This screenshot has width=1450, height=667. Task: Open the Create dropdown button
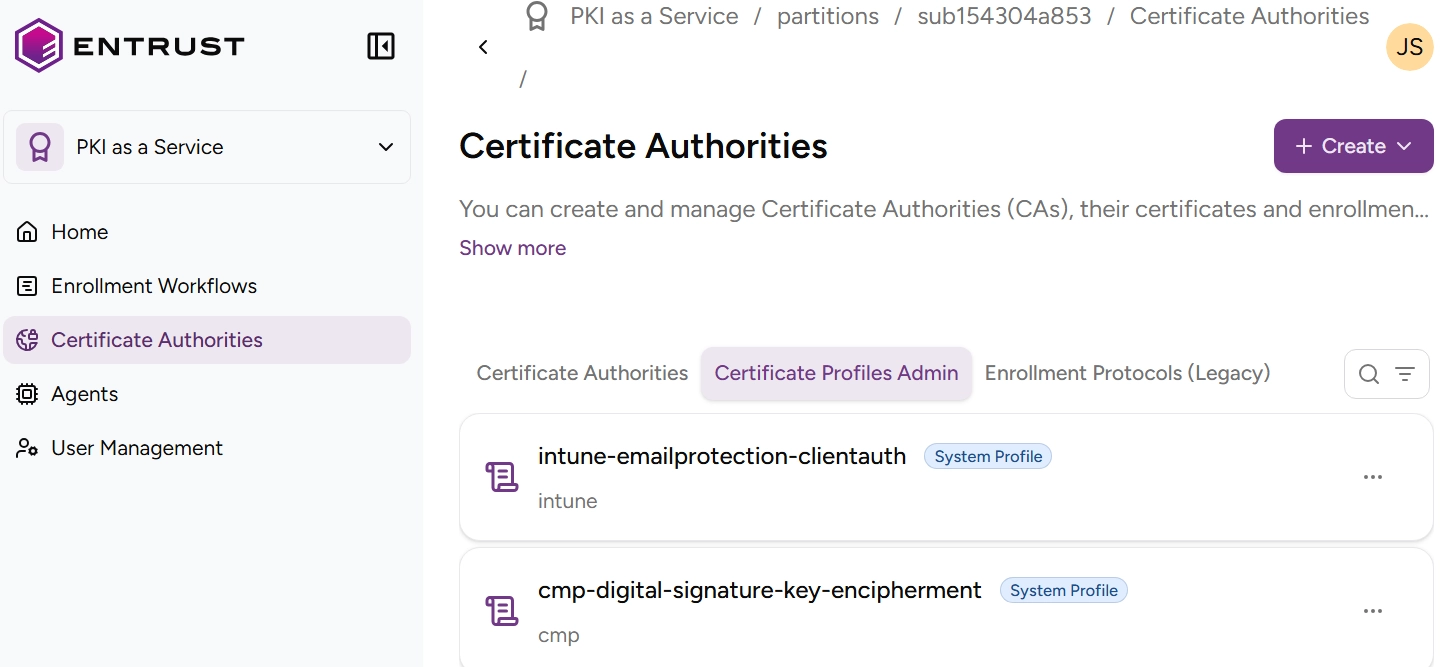[x=1352, y=146]
